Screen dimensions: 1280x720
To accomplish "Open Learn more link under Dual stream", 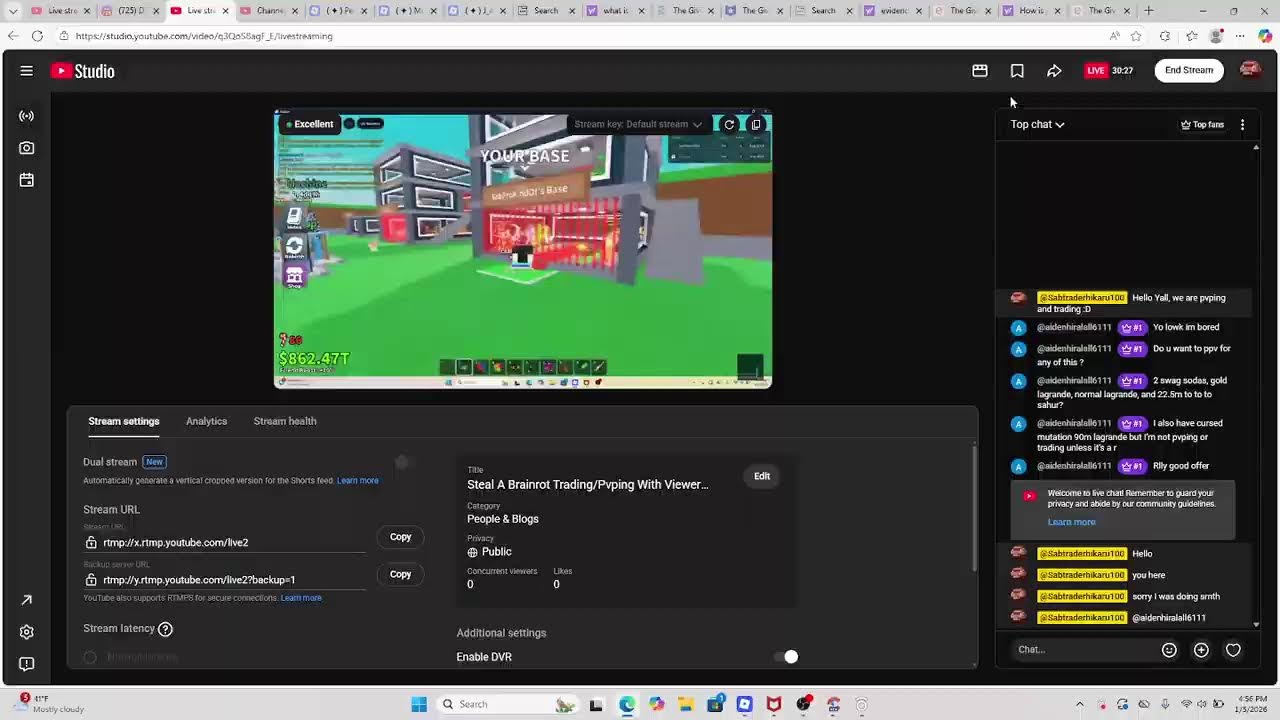I will click(357, 481).
